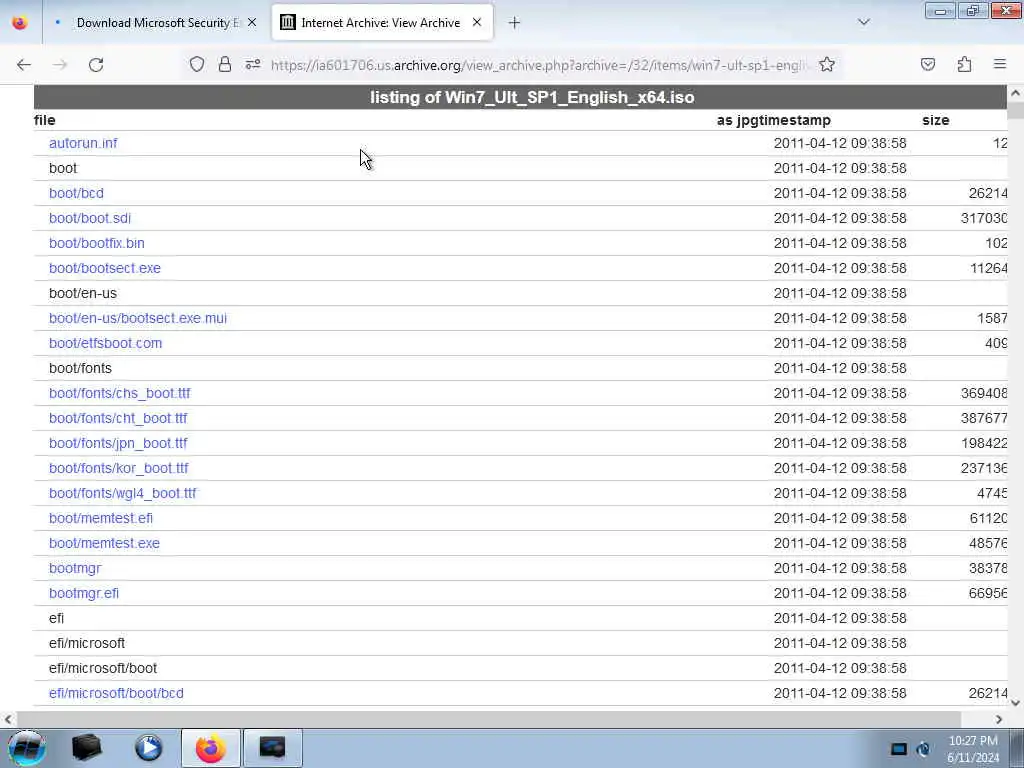
Task: Open the boot/etfsboot.com link
Action: [105, 344]
